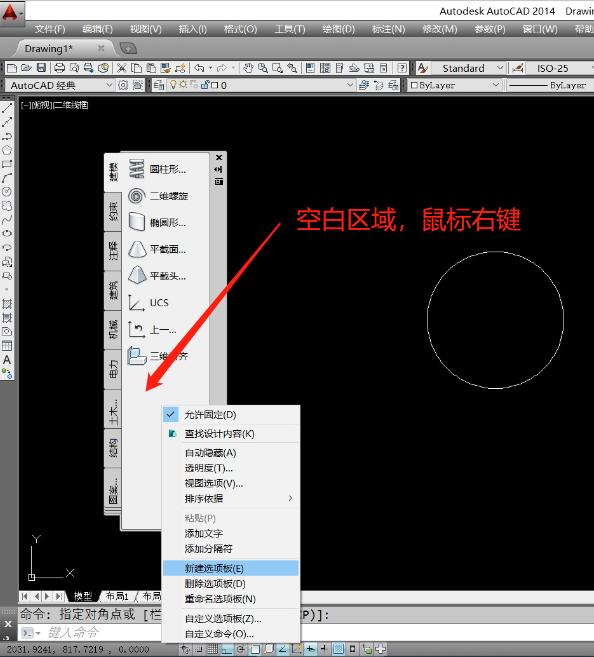The height and width of the screenshot is (657, 594).
Task: Click the palette properties menu icon
Action: (x=219, y=181)
